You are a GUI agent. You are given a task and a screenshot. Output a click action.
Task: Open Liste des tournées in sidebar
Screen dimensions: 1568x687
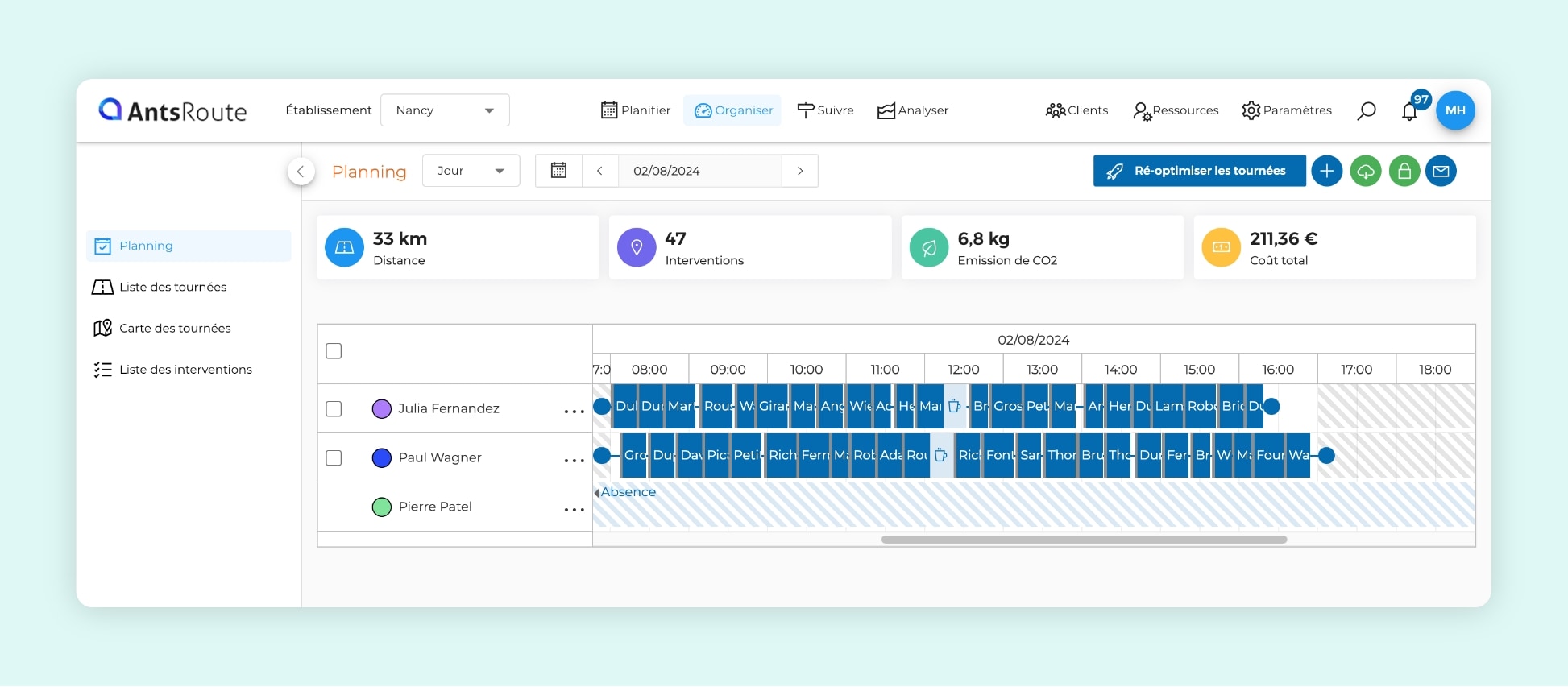pyautogui.click(x=172, y=288)
